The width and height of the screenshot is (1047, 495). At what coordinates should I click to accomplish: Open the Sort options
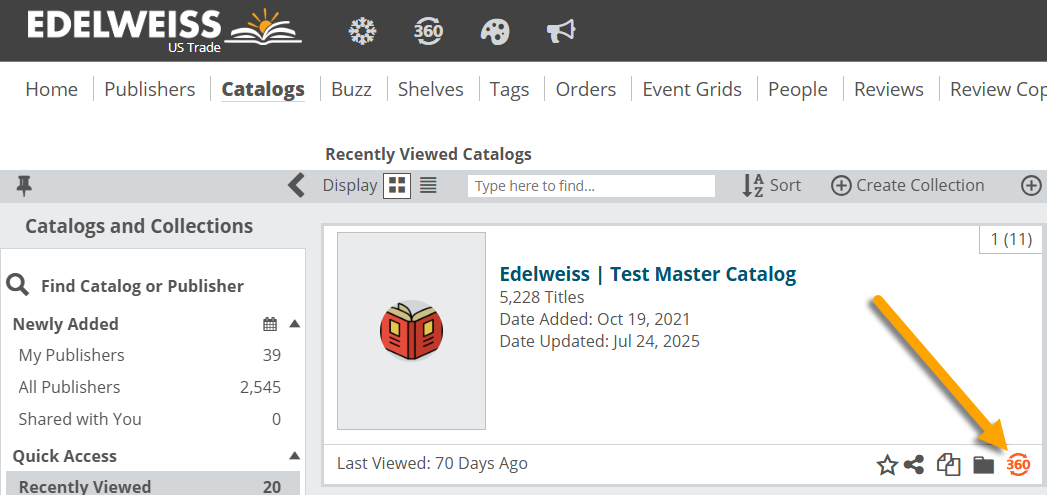click(772, 185)
